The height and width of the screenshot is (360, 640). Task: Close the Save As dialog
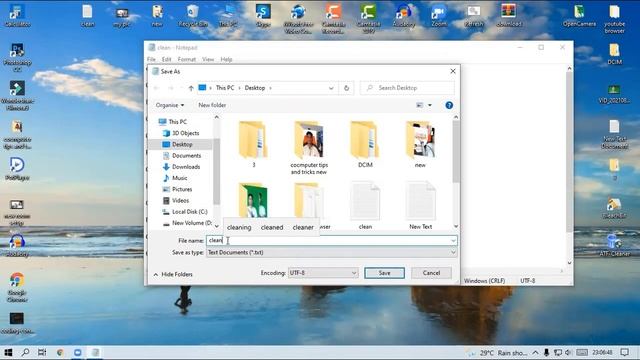click(453, 71)
